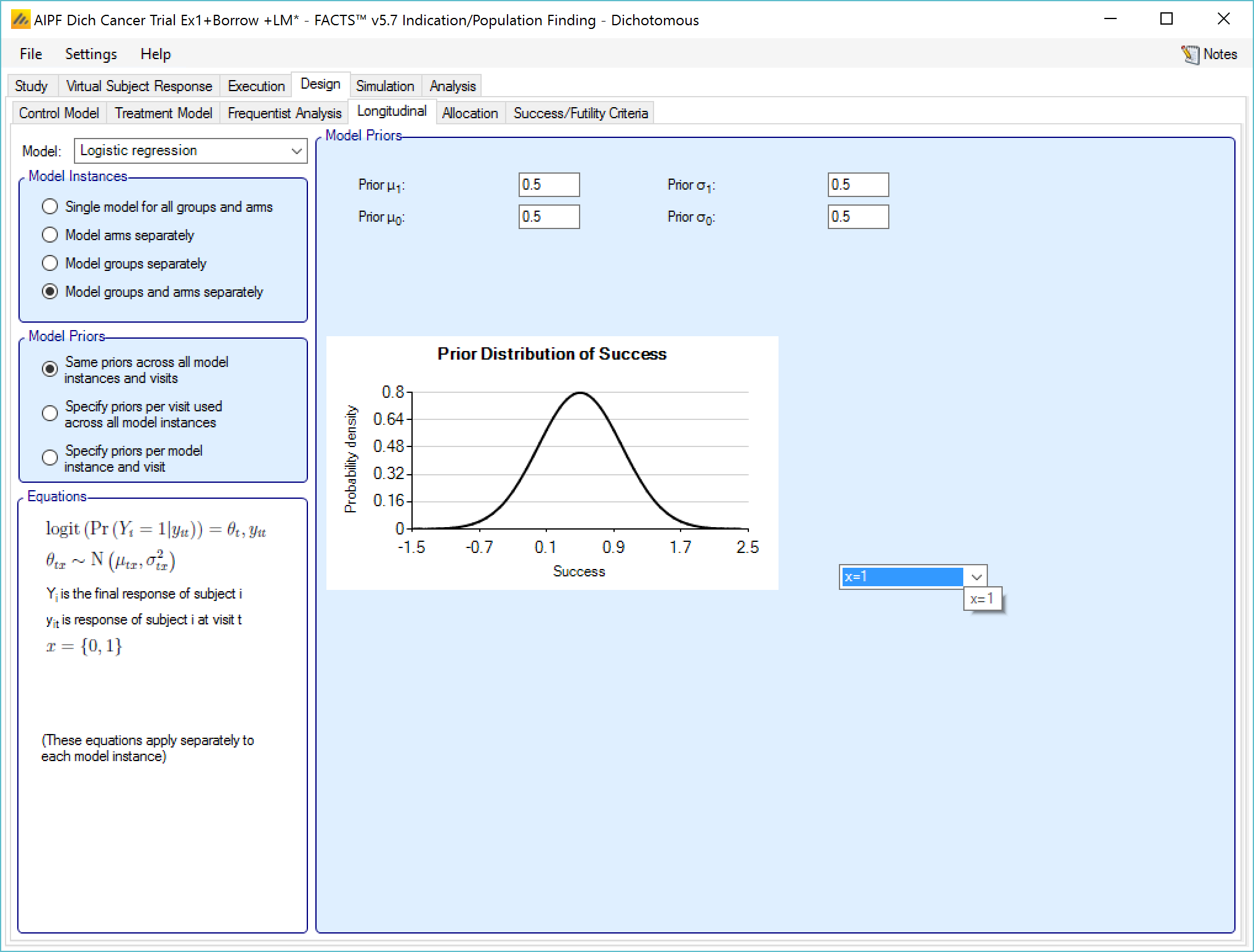Switch to Virtual Subject Response tab
Screen dimensions: 1254x952
pos(139,86)
